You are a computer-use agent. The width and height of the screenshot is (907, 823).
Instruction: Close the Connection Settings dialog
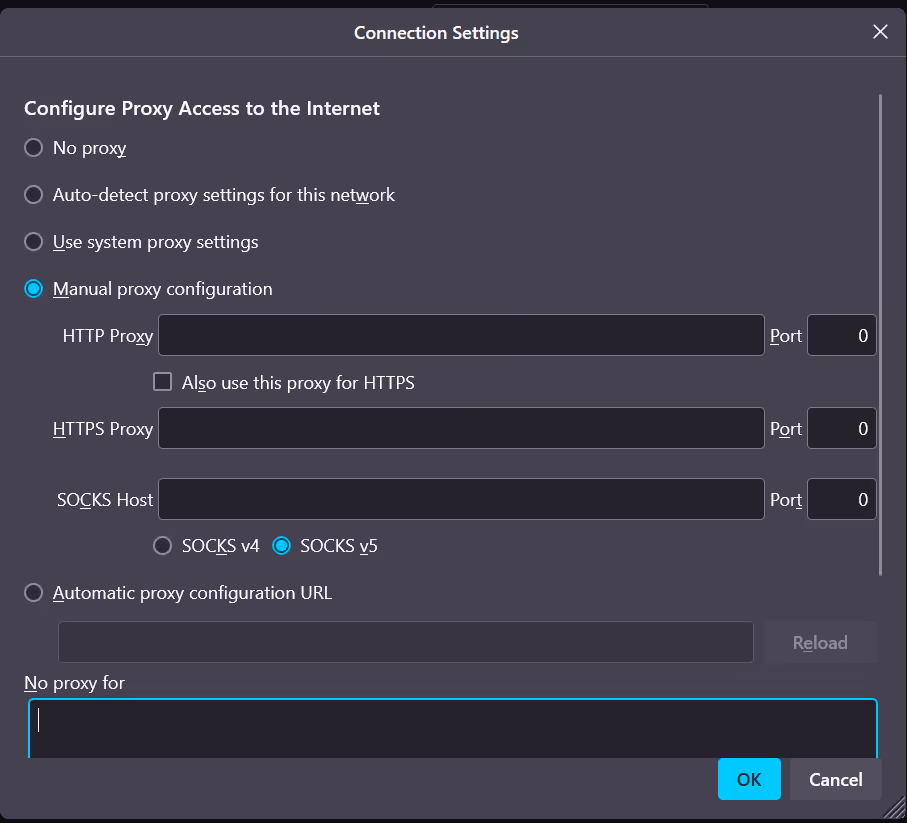pos(880,32)
